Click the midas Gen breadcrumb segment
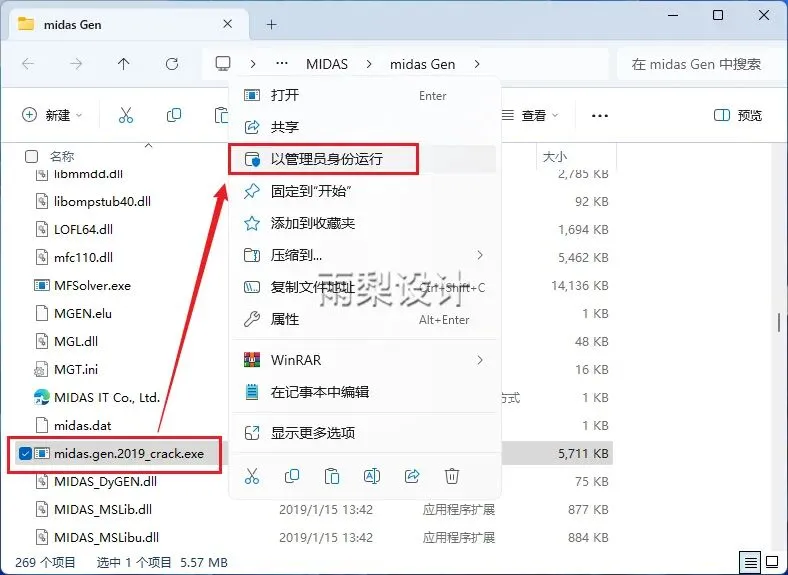The image size is (788, 575). click(x=423, y=64)
